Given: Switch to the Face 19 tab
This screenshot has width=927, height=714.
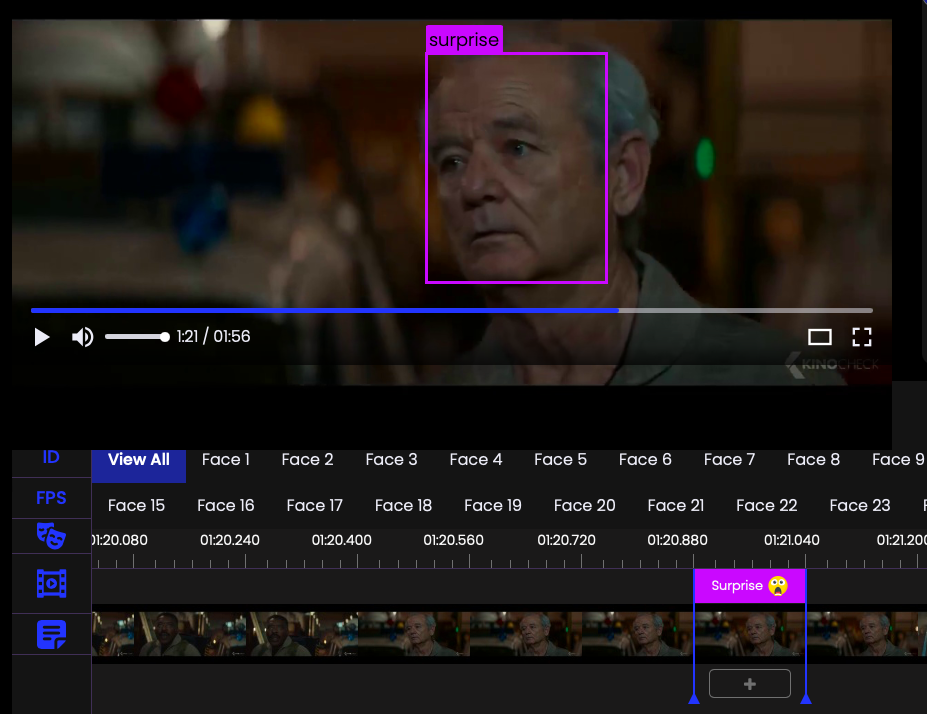Looking at the screenshot, I should pyautogui.click(x=493, y=505).
